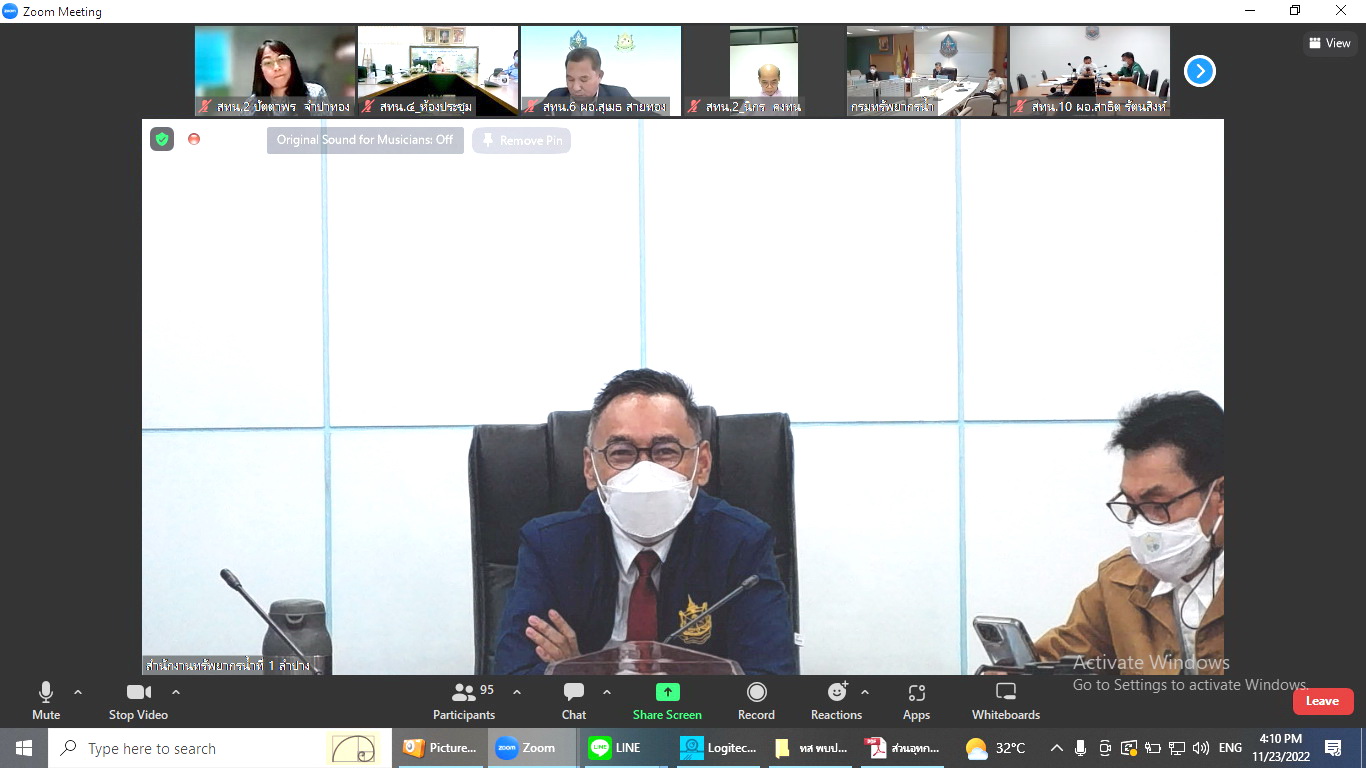Open the notification center icon
Viewport: 1366px width, 768px height.
(x=1333, y=748)
